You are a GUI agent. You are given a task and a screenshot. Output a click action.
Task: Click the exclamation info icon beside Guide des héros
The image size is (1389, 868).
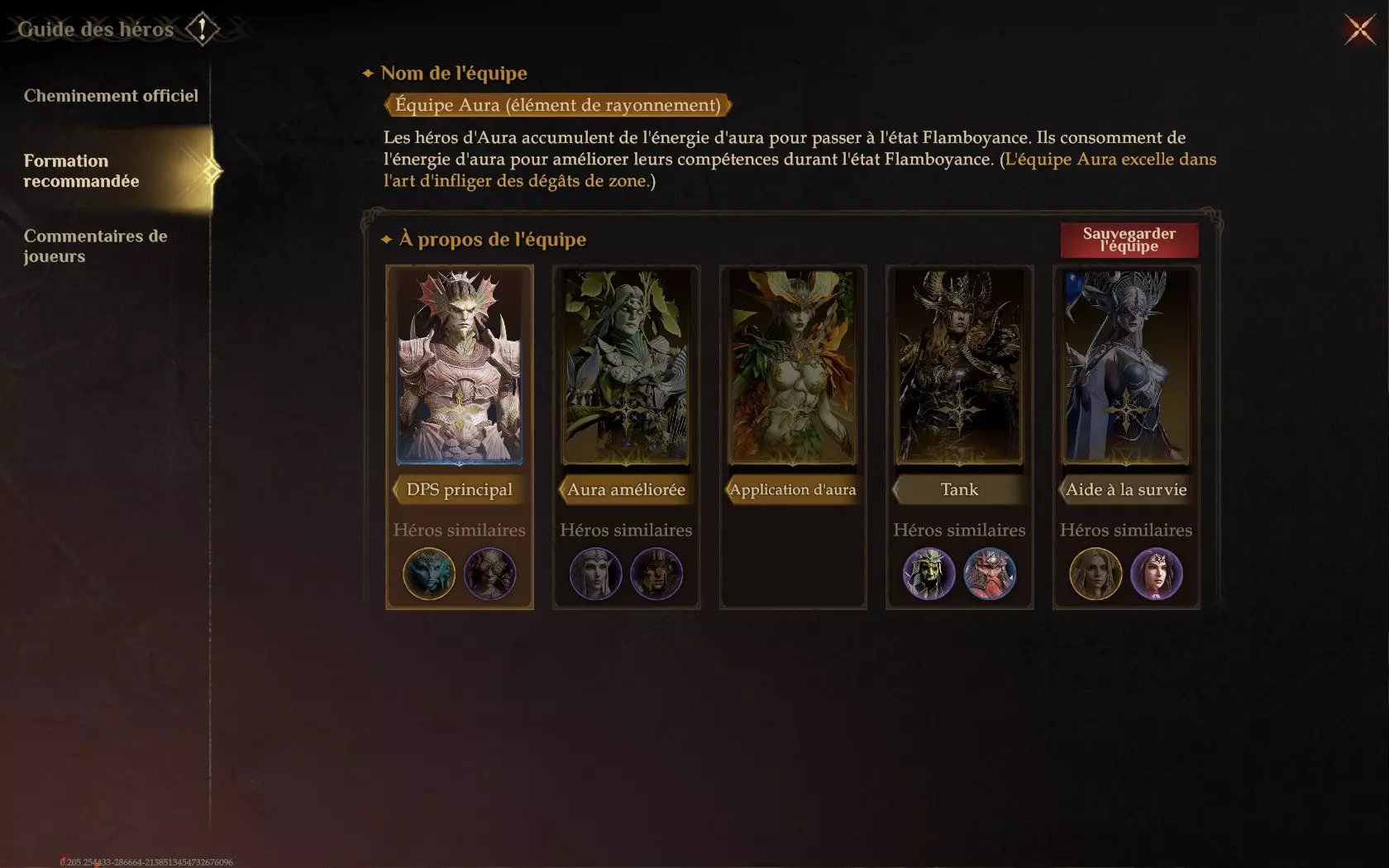[x=202, y=29]
